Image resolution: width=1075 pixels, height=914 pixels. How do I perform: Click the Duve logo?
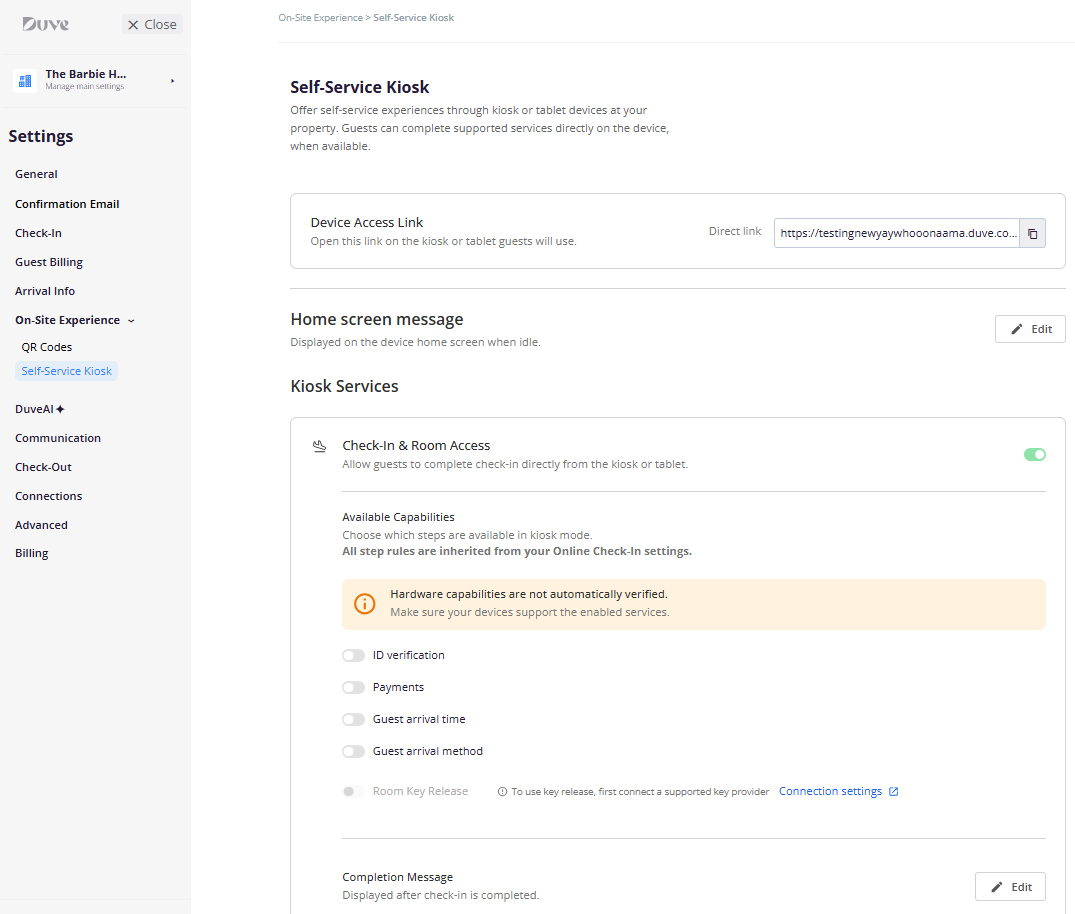[x=45, y=24]
